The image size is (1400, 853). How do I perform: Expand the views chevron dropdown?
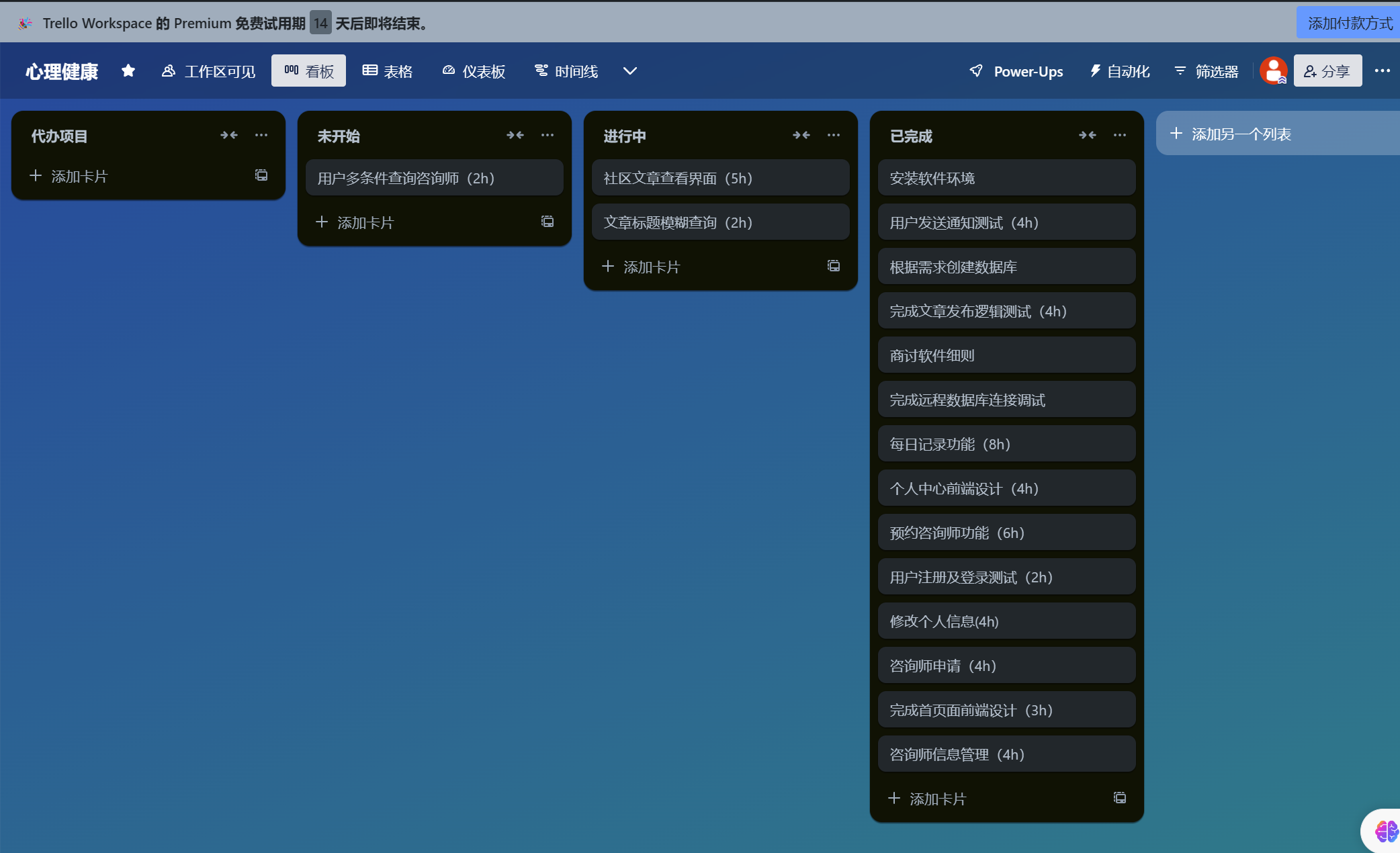[x=629, y=71]
